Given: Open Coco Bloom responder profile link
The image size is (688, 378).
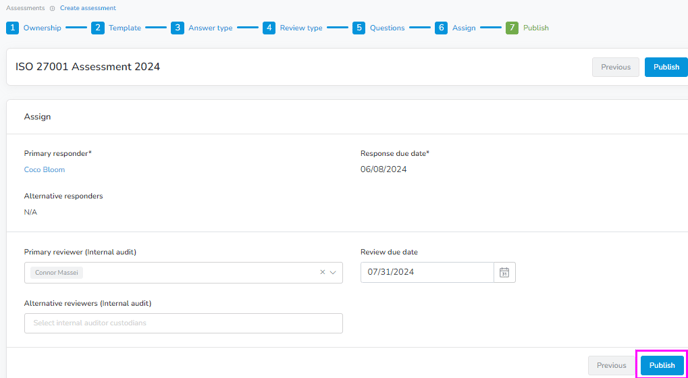Looking at the screenshot, I should (44, 169).
